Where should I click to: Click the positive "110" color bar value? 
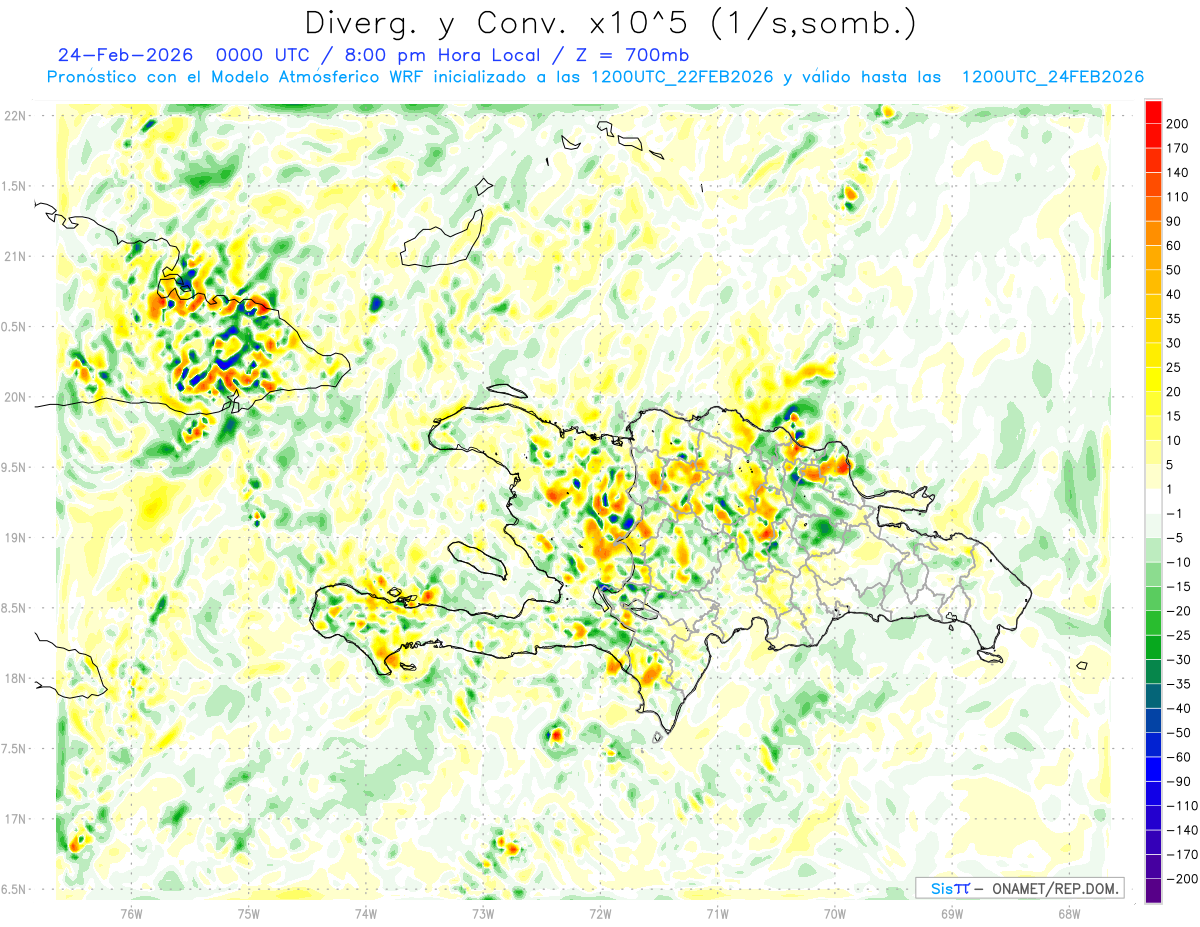(x=1178, y=197)
